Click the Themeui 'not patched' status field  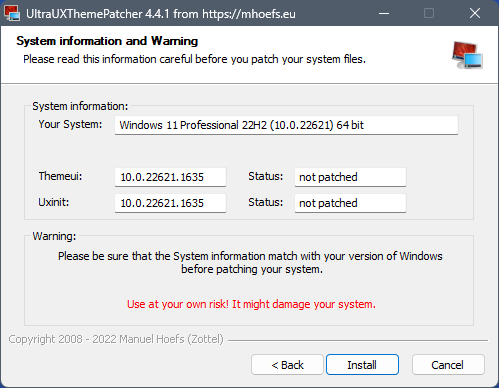click(x=350, y=177)
